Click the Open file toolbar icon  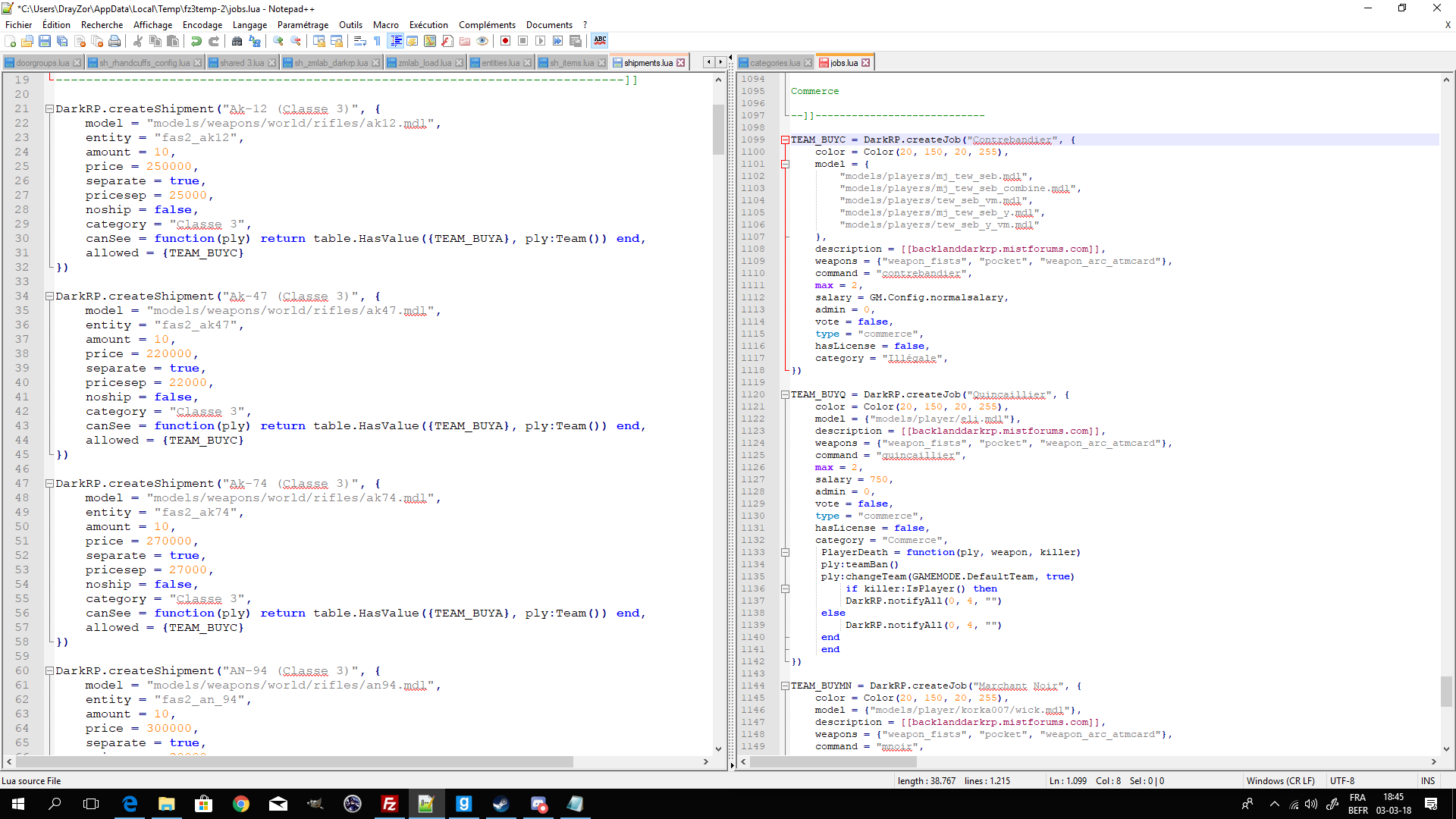click(27, 41)
